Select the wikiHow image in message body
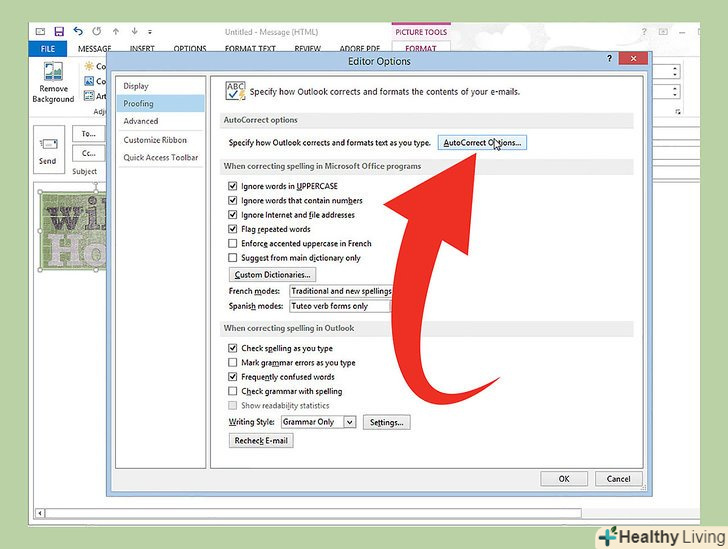 pyautogui.click(x=73, y=231)
